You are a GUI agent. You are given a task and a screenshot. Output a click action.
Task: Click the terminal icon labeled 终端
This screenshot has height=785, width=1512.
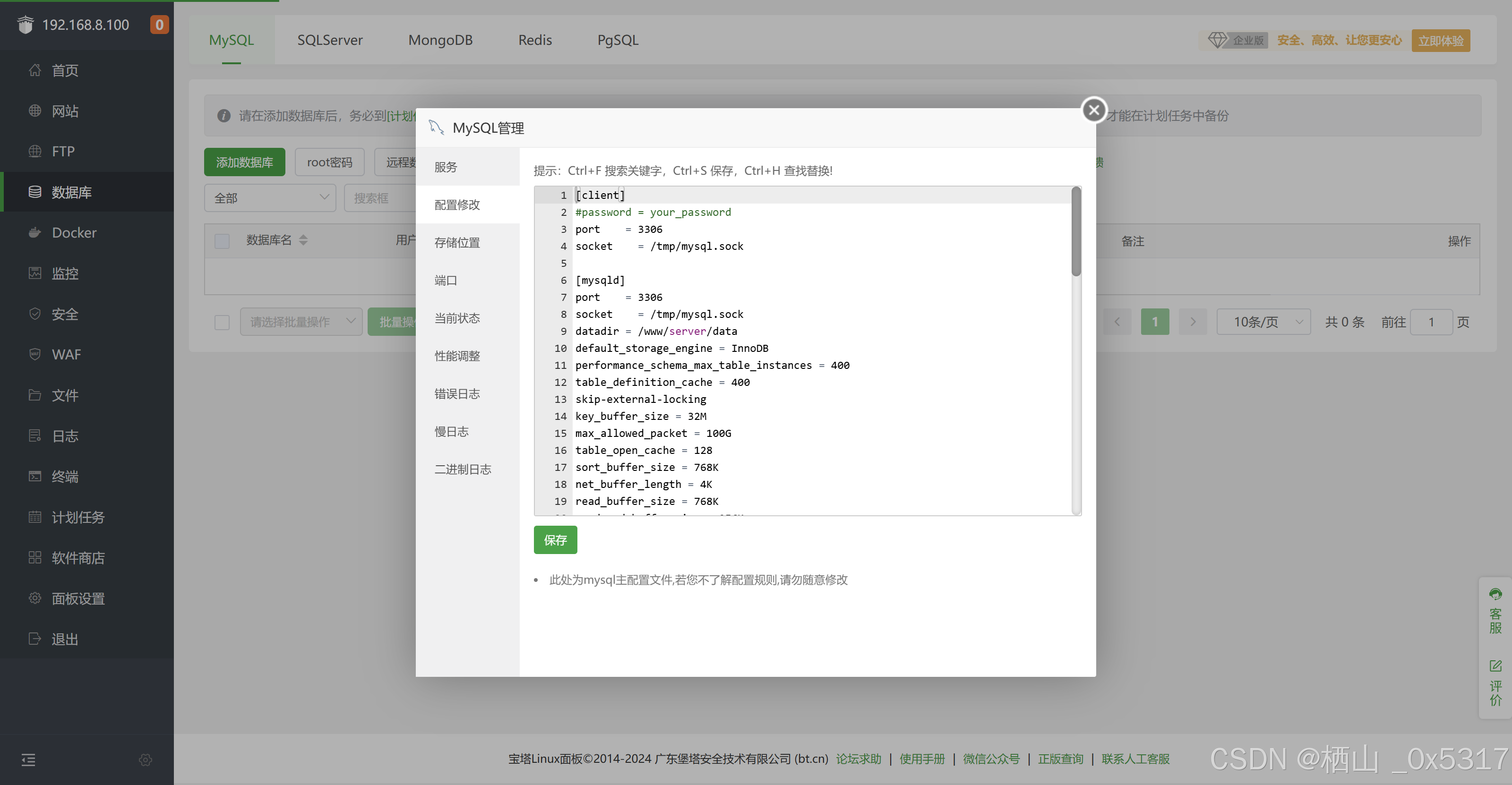click(34, 477)
